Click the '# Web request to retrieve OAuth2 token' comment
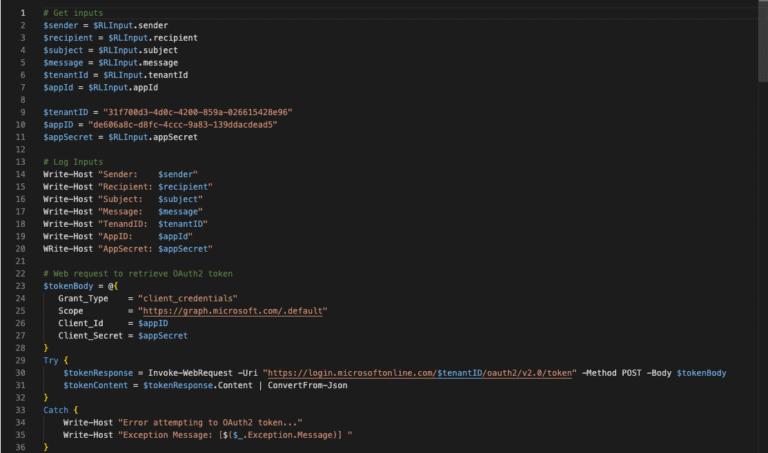Image resolution: width=768 pixels, height=453 pixels. pyautogui.click(x=137, y=273)
